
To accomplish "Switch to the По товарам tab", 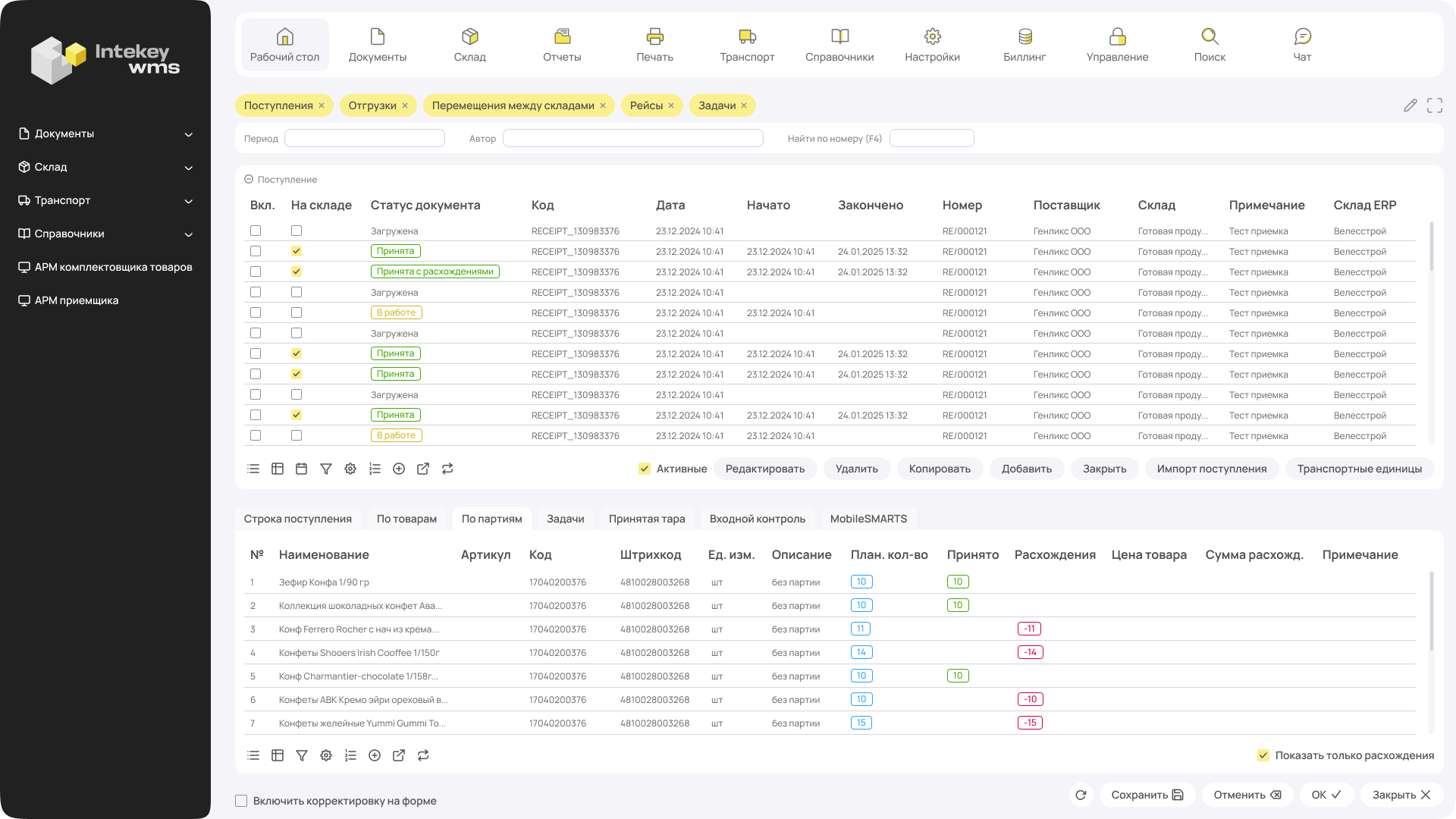I will tap(406, 519).
